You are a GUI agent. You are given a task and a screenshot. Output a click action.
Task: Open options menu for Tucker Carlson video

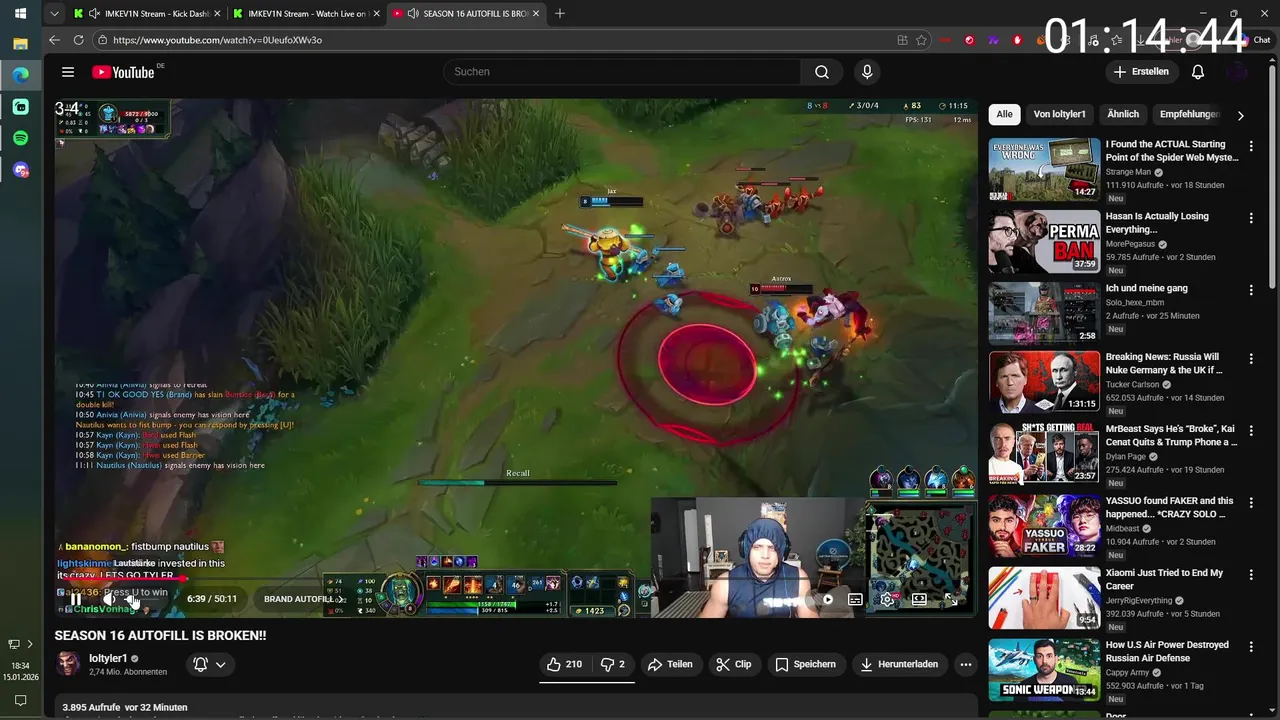pyautogui.click(x=1250, y=359)
